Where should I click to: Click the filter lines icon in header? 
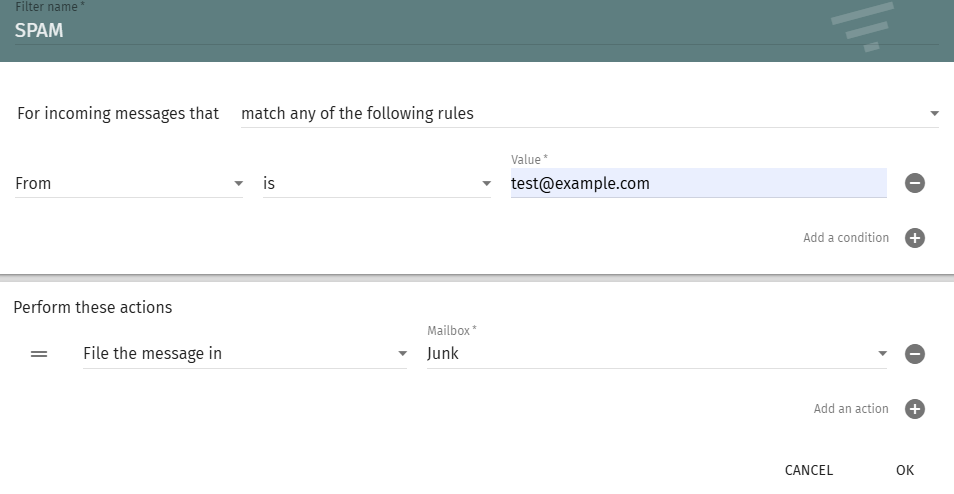tap(862, 26)
